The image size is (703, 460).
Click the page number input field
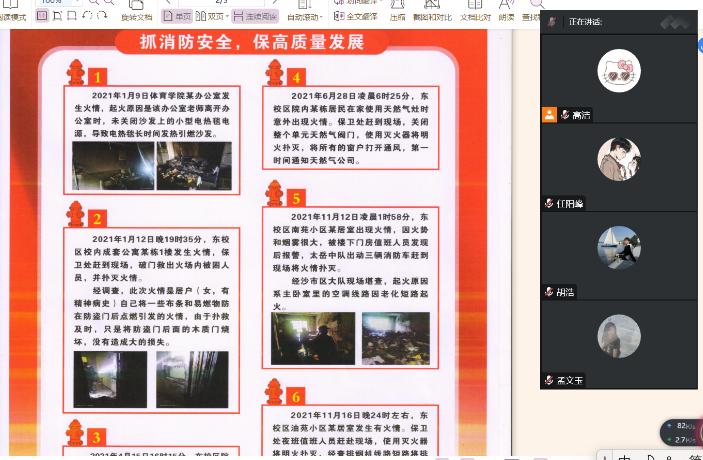point(222,2)
